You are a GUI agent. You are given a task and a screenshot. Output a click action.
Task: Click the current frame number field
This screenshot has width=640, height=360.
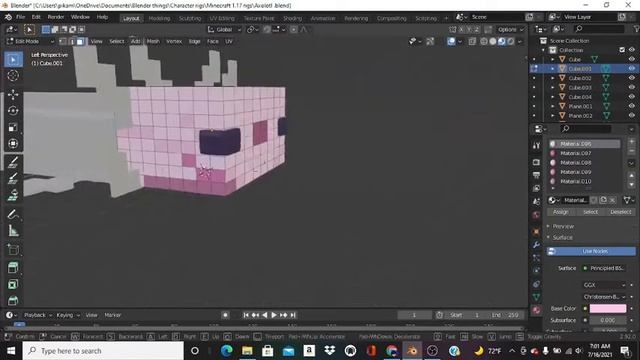coord(414,315)
